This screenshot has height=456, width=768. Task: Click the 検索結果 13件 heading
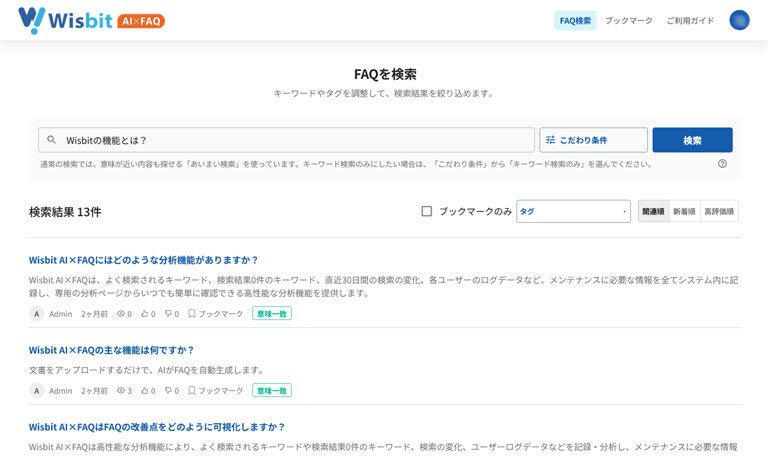pos(65,212)
